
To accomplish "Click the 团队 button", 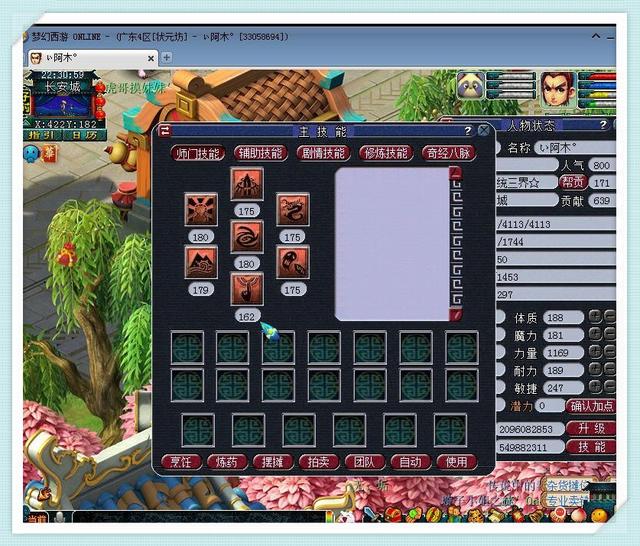I will (x=364, y=462).
